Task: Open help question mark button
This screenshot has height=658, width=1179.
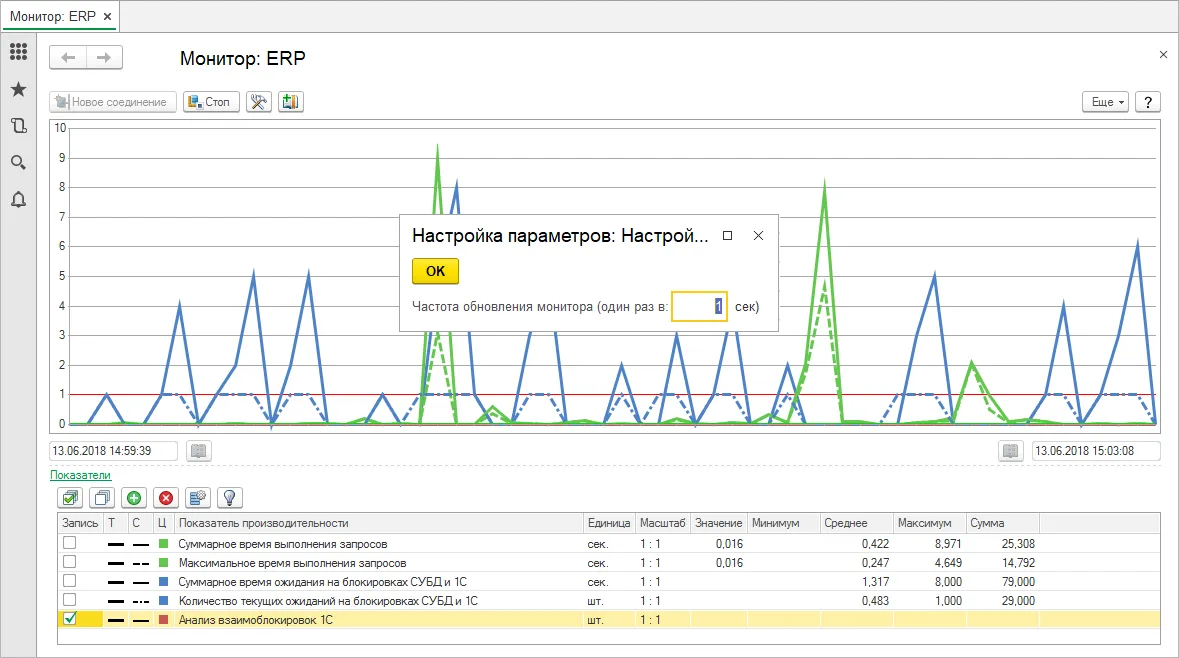Action: coord(1147,102)
